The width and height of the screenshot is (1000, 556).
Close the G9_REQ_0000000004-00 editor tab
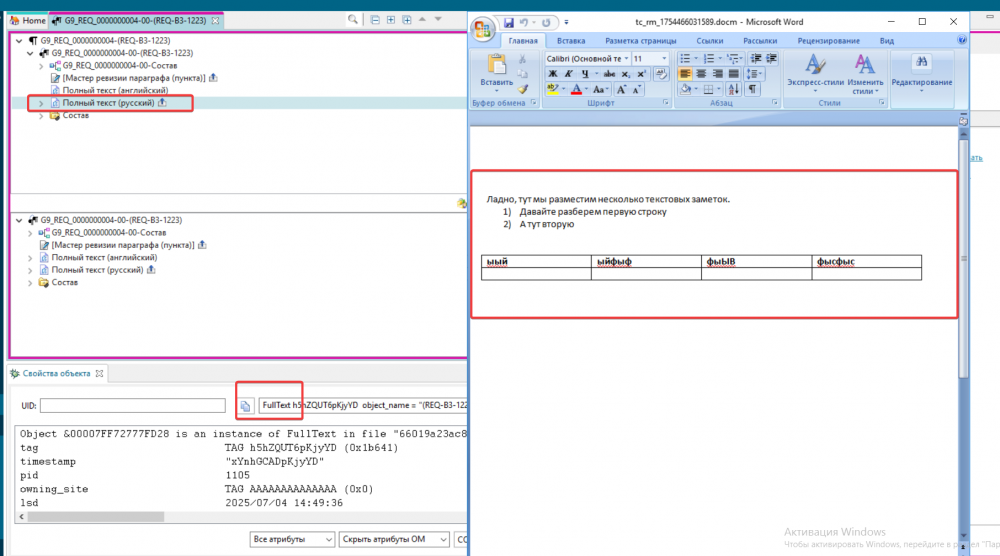[x=216, y=20]
